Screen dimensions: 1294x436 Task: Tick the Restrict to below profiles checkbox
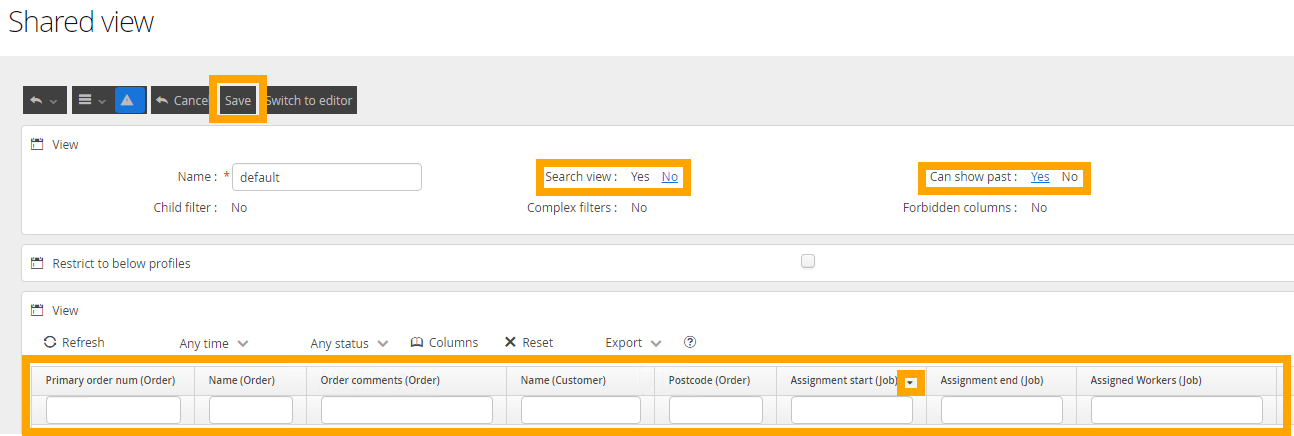tap(808, 262)
